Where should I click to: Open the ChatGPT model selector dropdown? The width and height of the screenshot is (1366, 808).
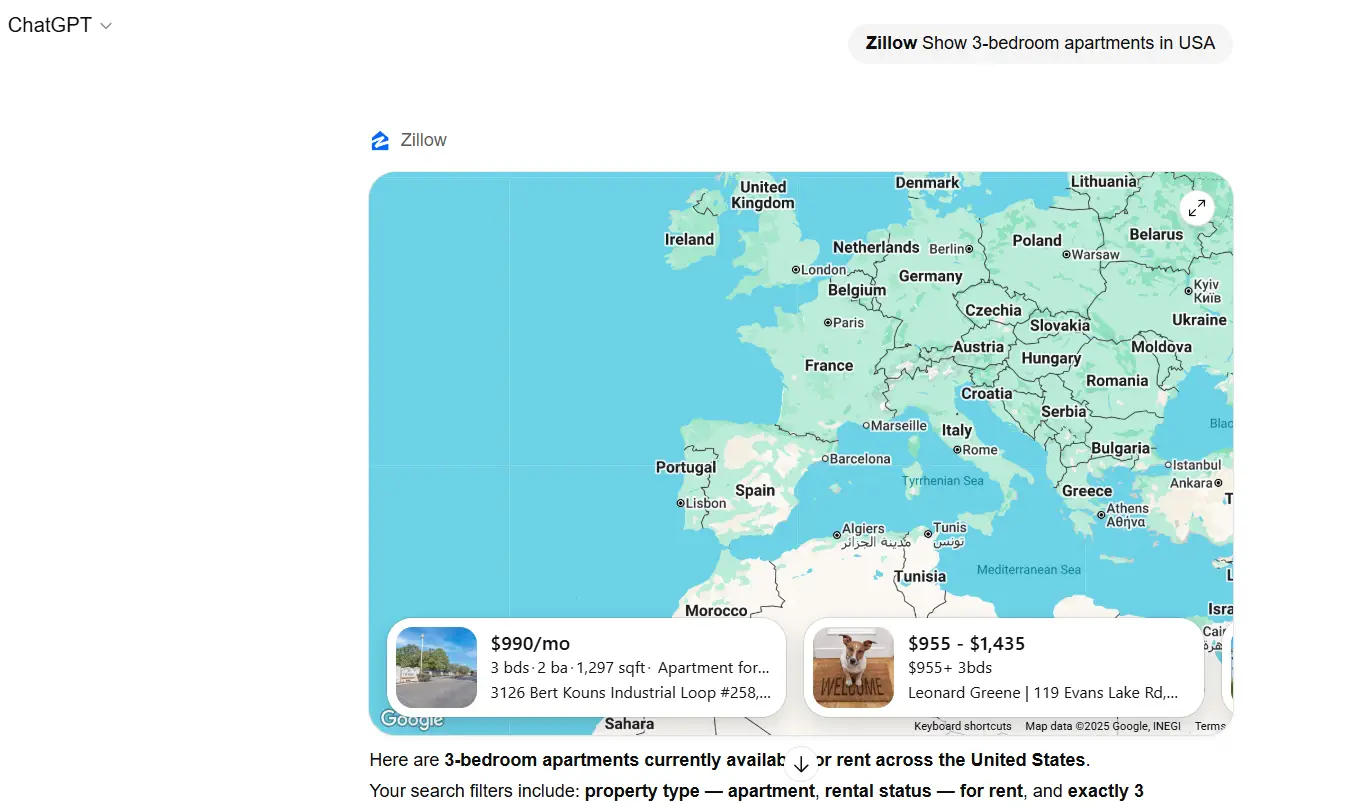coord(60,26)
